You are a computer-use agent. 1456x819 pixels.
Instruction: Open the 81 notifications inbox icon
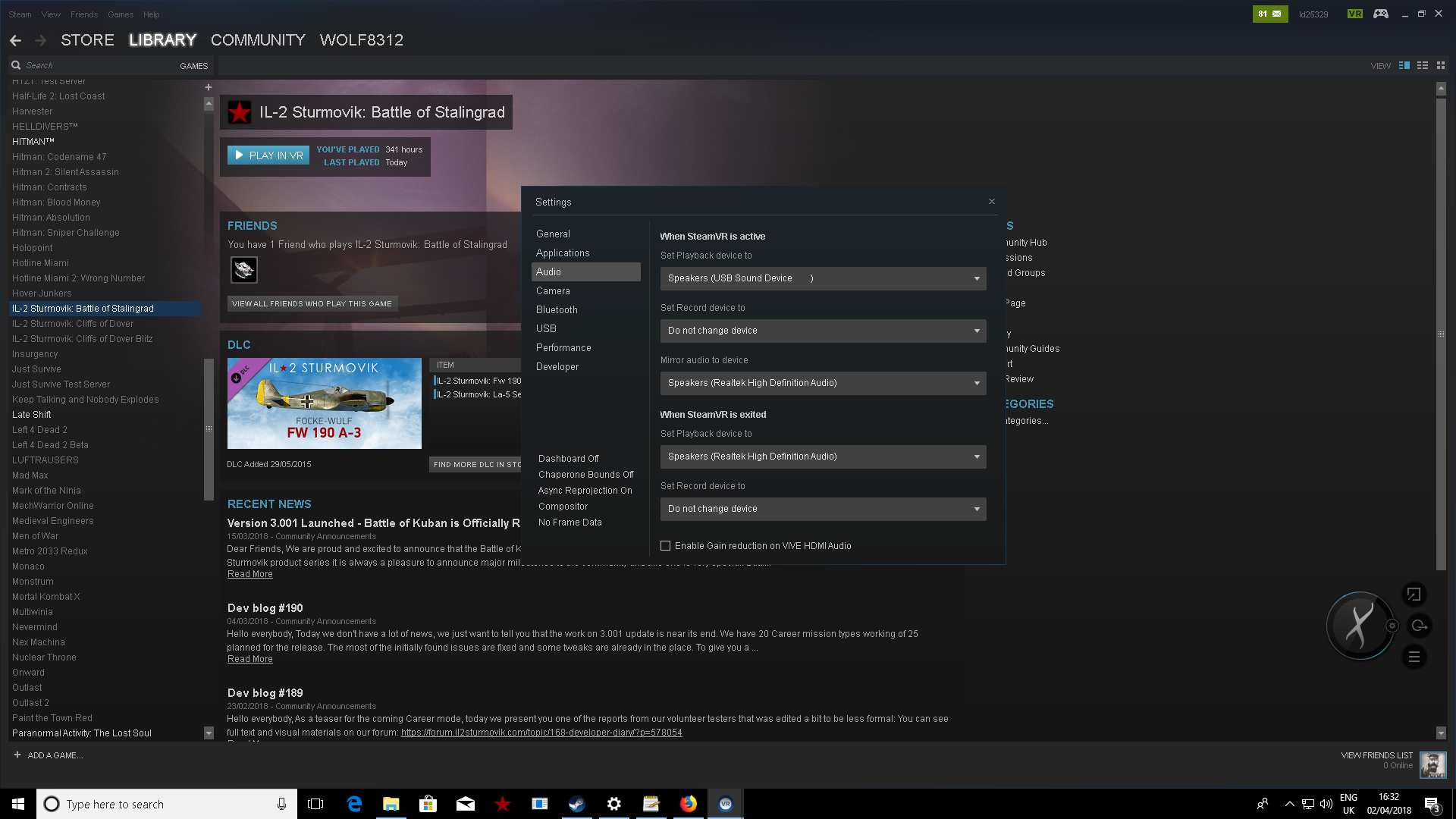pos(1269,14)
